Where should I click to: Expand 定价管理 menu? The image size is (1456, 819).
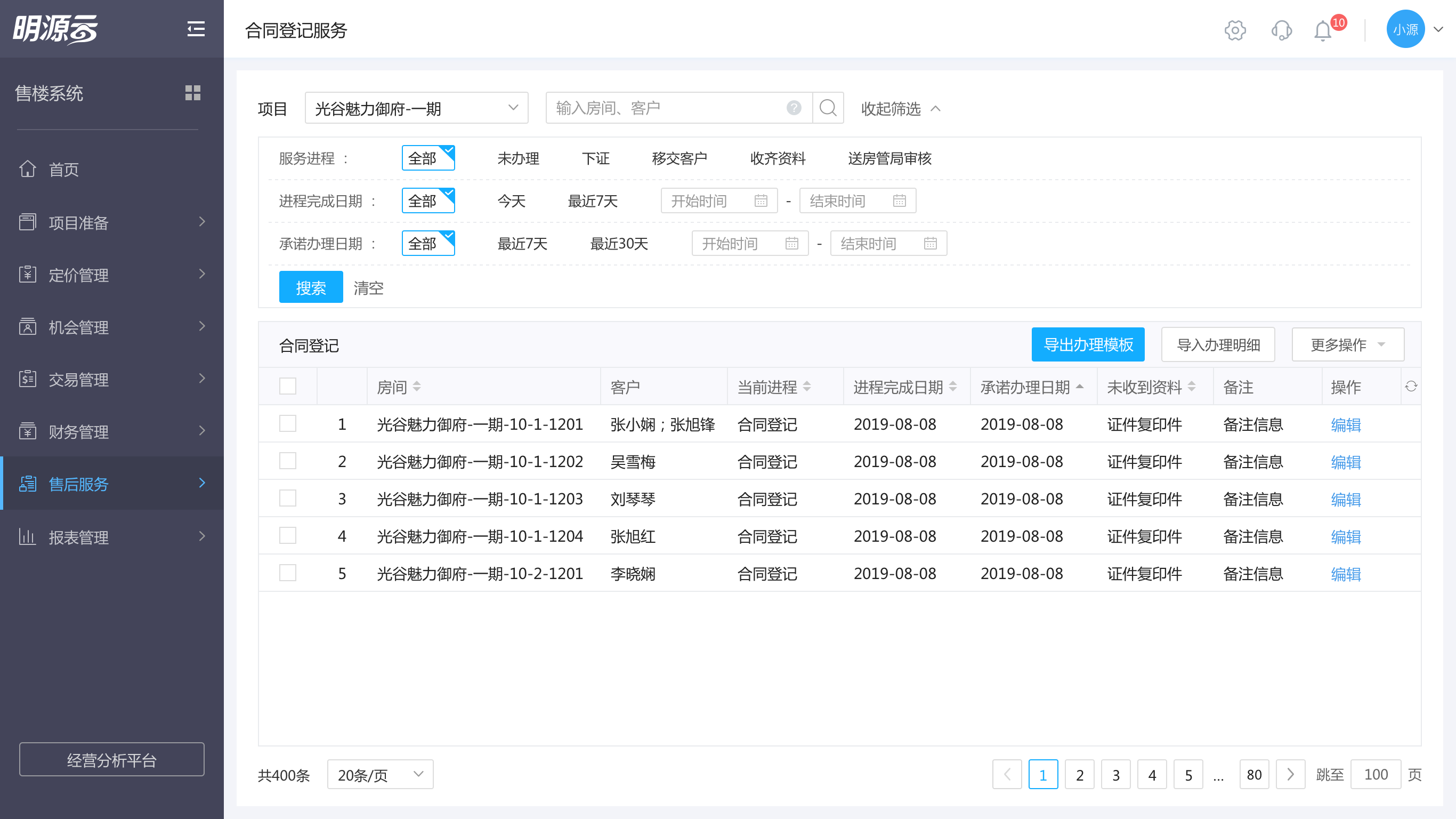[202, 274]
